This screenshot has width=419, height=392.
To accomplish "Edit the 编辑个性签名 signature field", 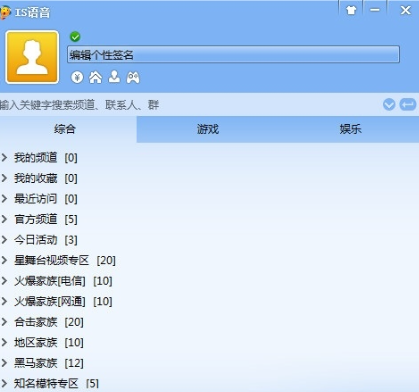I will click(233, 54).
